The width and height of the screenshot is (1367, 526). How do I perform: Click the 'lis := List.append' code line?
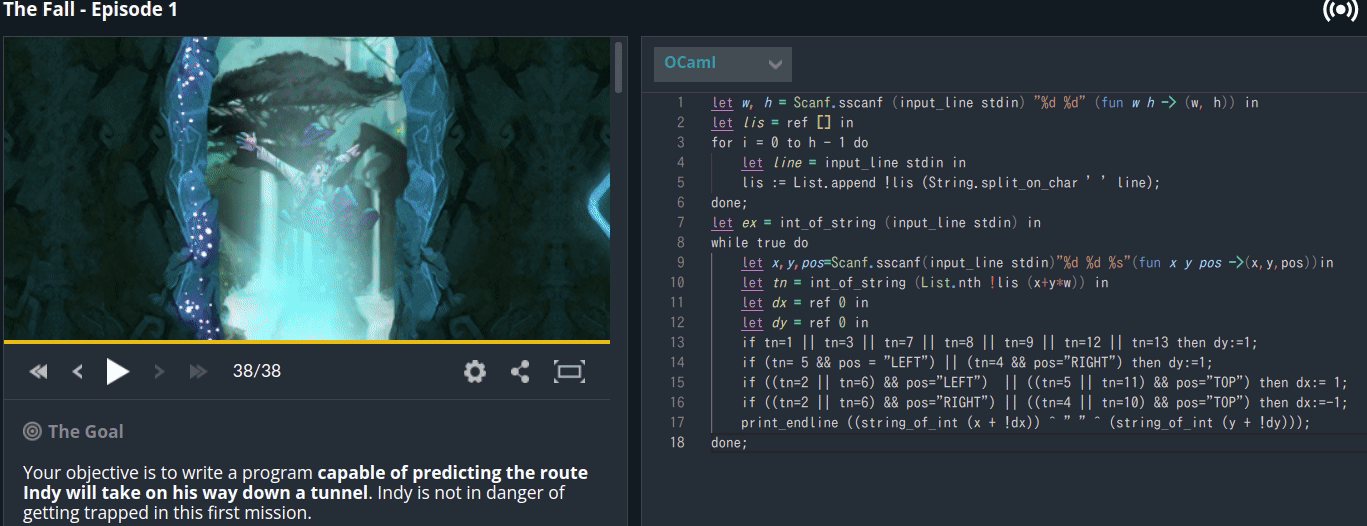951,182
